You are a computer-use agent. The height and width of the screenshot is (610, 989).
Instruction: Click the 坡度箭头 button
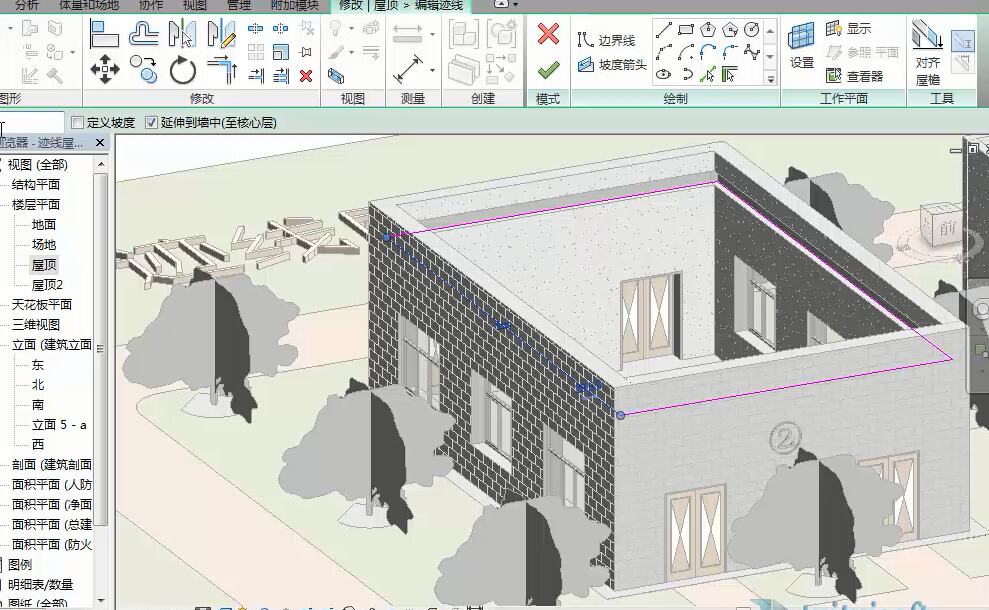point(612,64)
